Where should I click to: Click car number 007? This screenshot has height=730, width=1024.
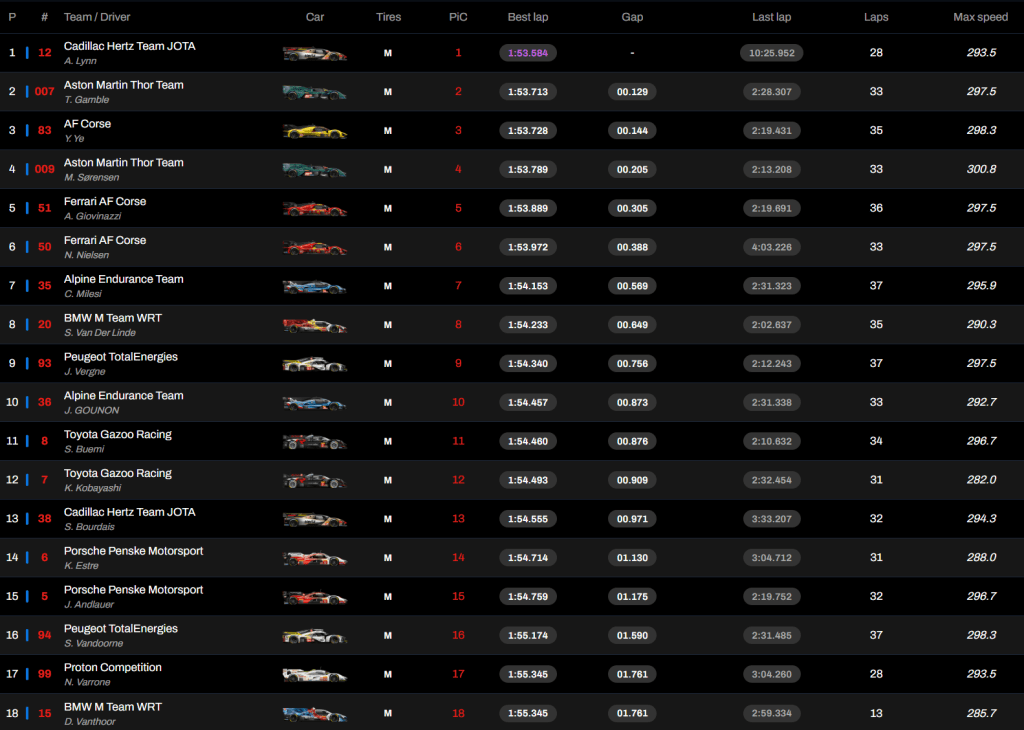pos(44,91)
